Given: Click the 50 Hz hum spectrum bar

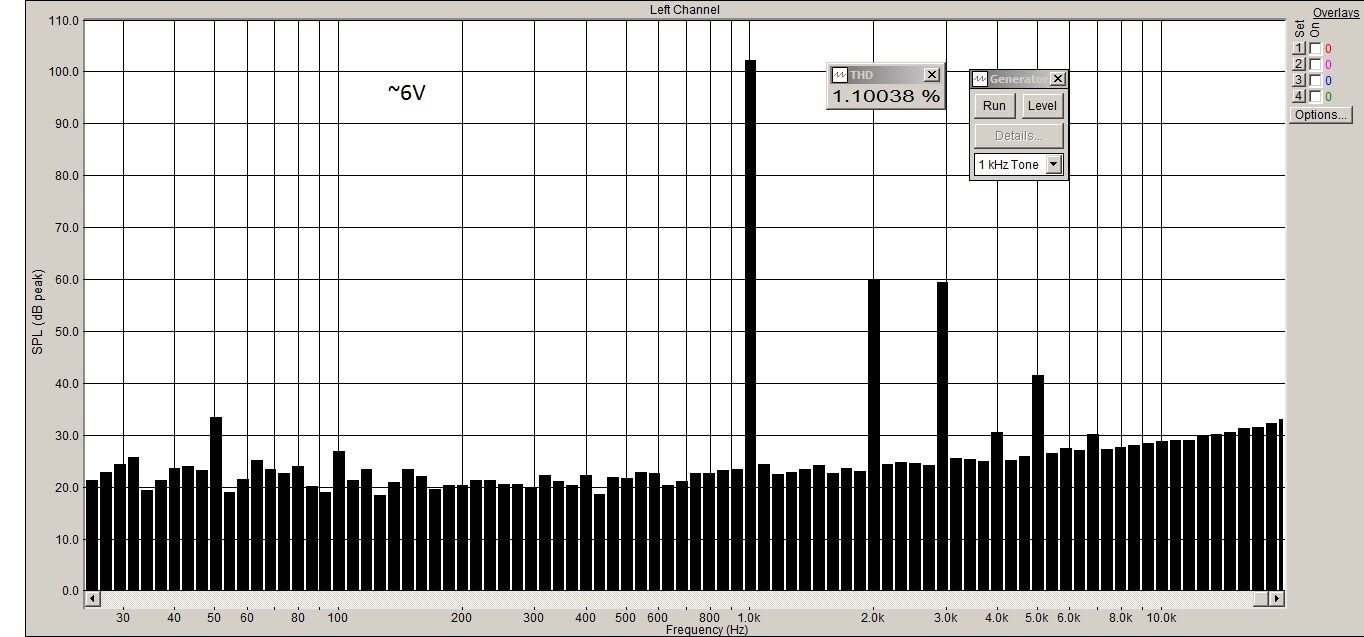Looking at the screenshot, I should [216, 504].
